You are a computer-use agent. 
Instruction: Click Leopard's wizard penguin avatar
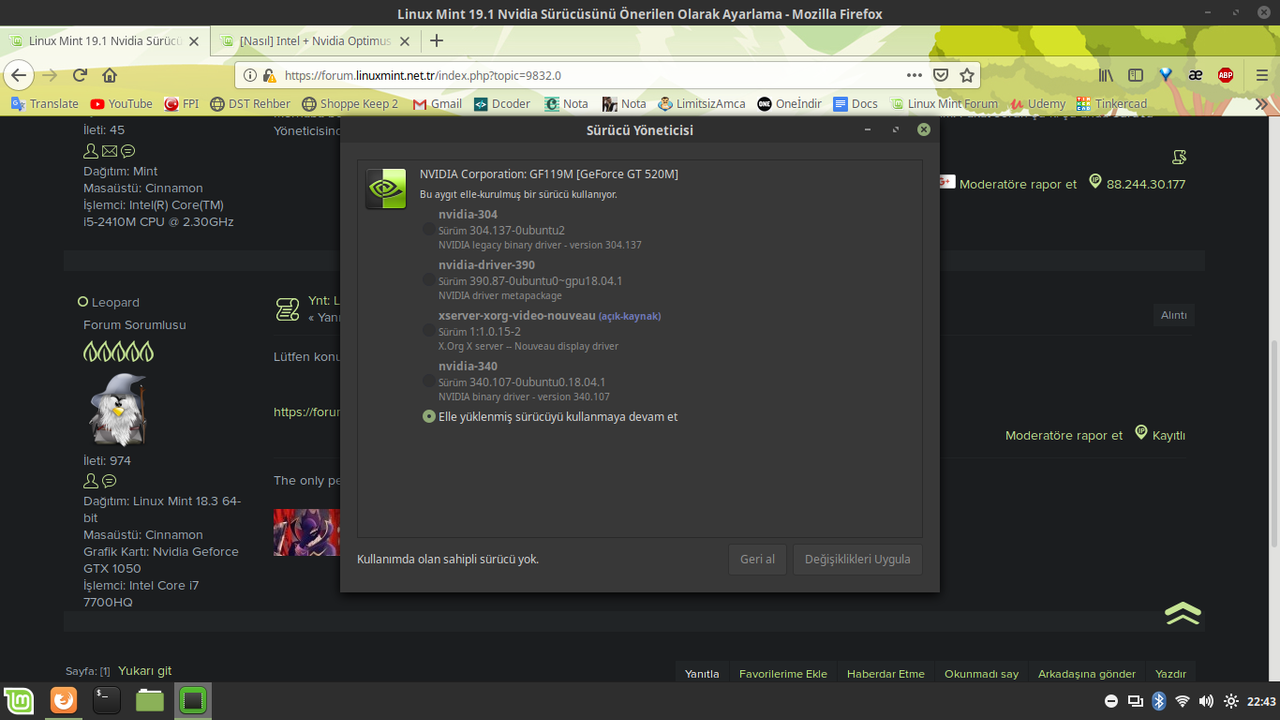117,410
